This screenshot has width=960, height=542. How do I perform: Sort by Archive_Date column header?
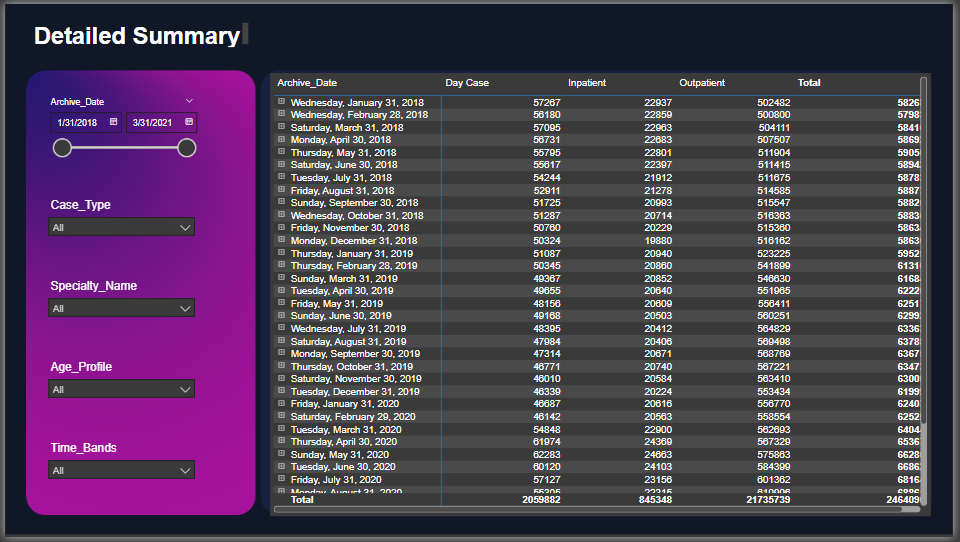(307, 83)
